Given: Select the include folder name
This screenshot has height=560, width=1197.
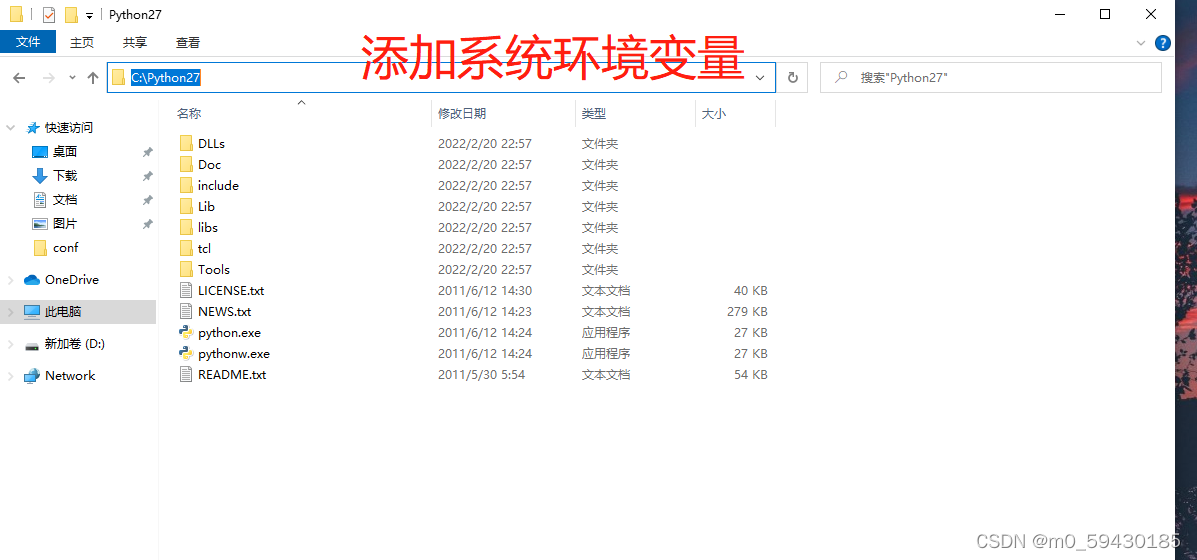Looking at the screenshot, I should pyautogui.click(x=218, y=185).
